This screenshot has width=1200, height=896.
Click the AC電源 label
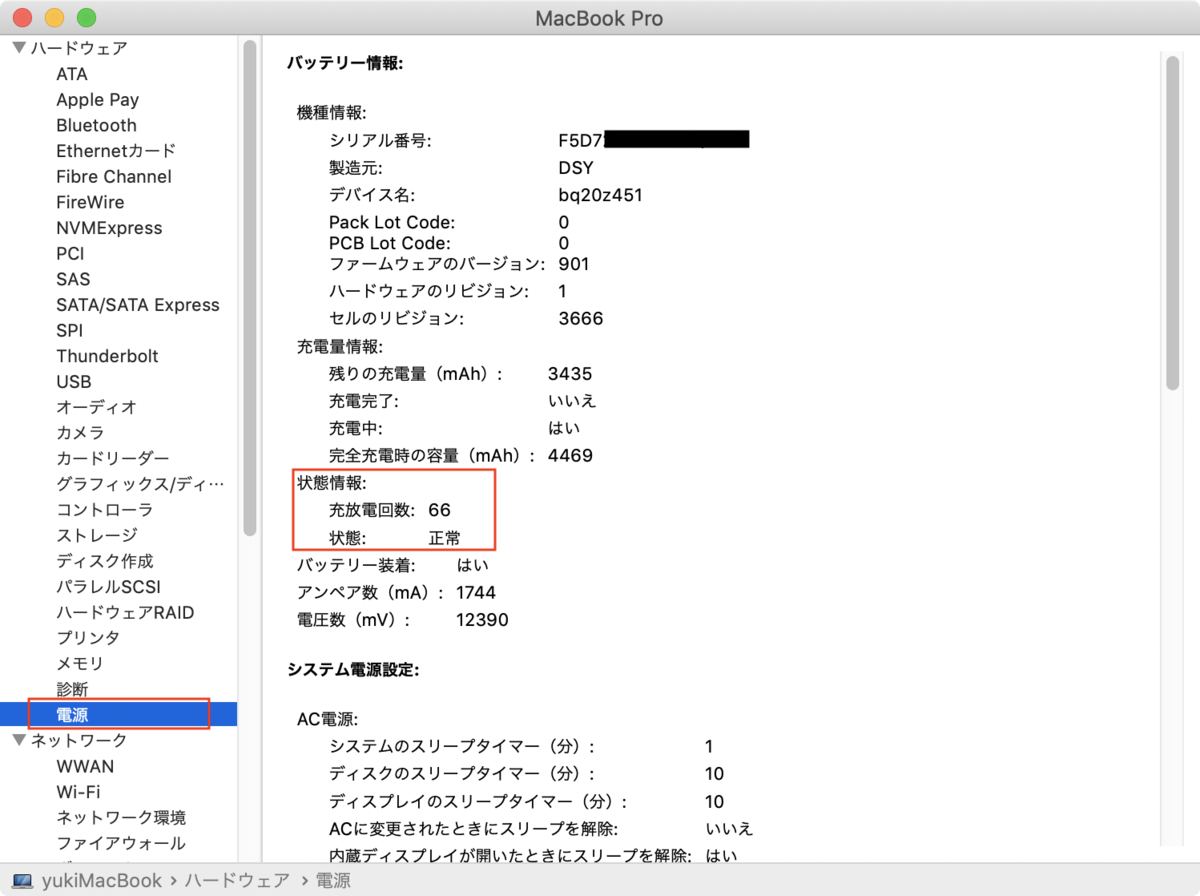[x=327, y=719]
